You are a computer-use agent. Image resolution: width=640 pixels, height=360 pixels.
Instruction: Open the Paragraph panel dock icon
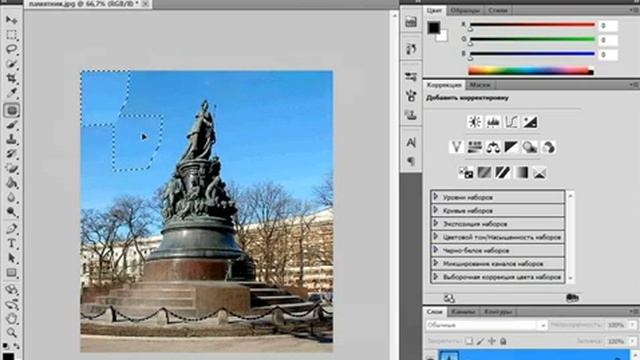[411, 161]
